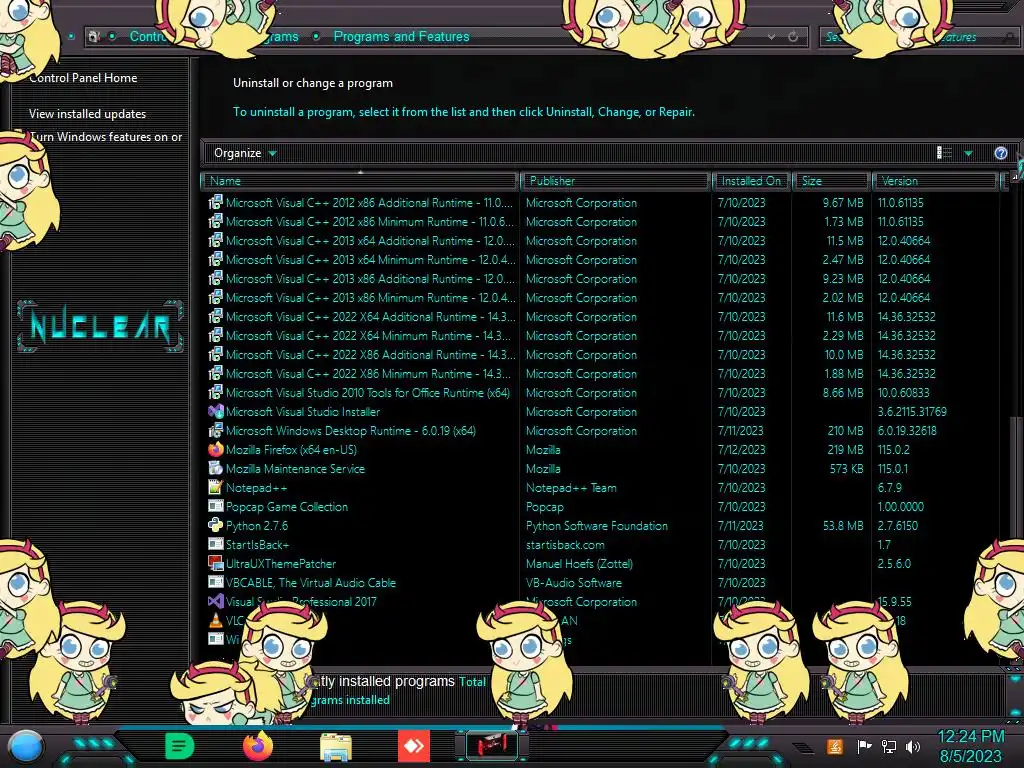Select Microsoft Visual Studio 2010 Tools for Office Runtime
1024x768 pixels.
pyautogui.click(x=368, y=392)
